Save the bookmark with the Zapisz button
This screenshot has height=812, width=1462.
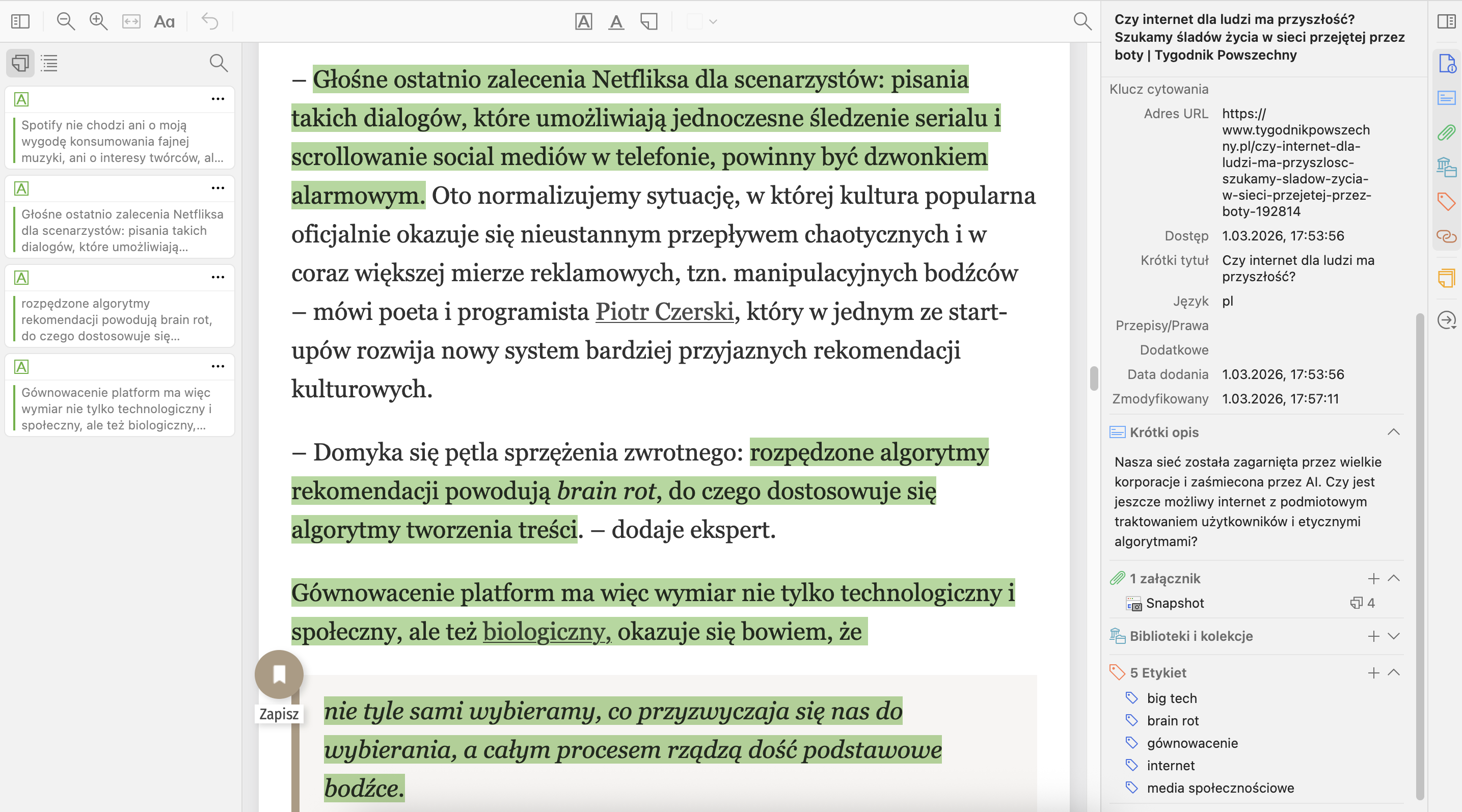(x=279, y=674)
